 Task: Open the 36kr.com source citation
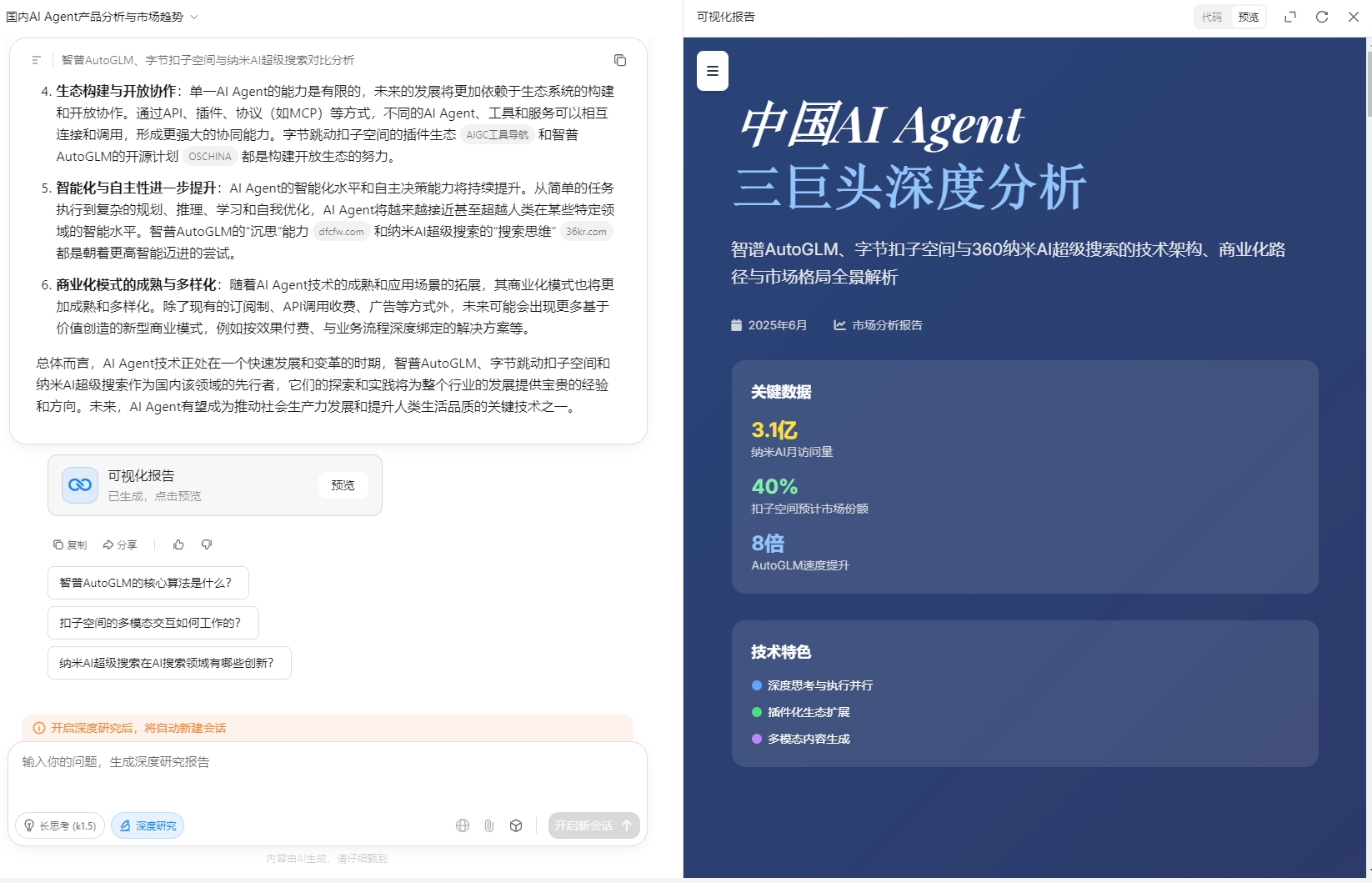587,231
